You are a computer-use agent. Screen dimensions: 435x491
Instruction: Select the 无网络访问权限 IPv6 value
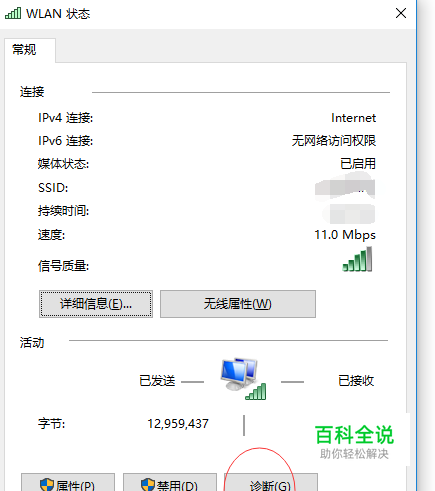pyautogui.click(x=334, y=141)
